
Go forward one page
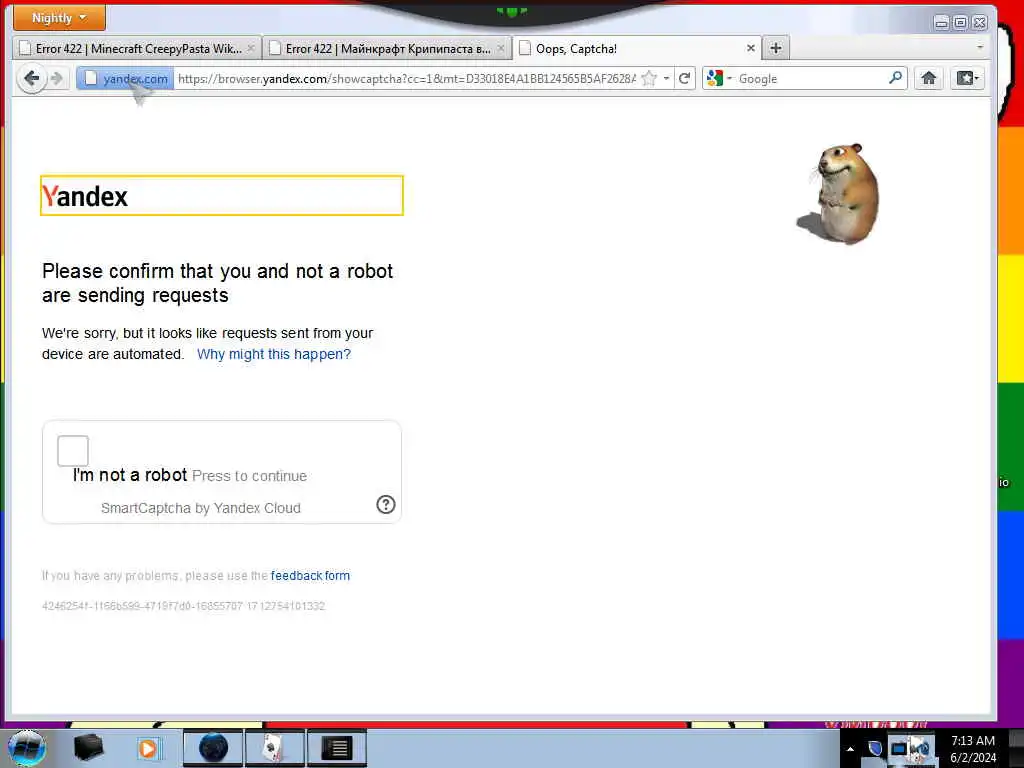[57, 79]
